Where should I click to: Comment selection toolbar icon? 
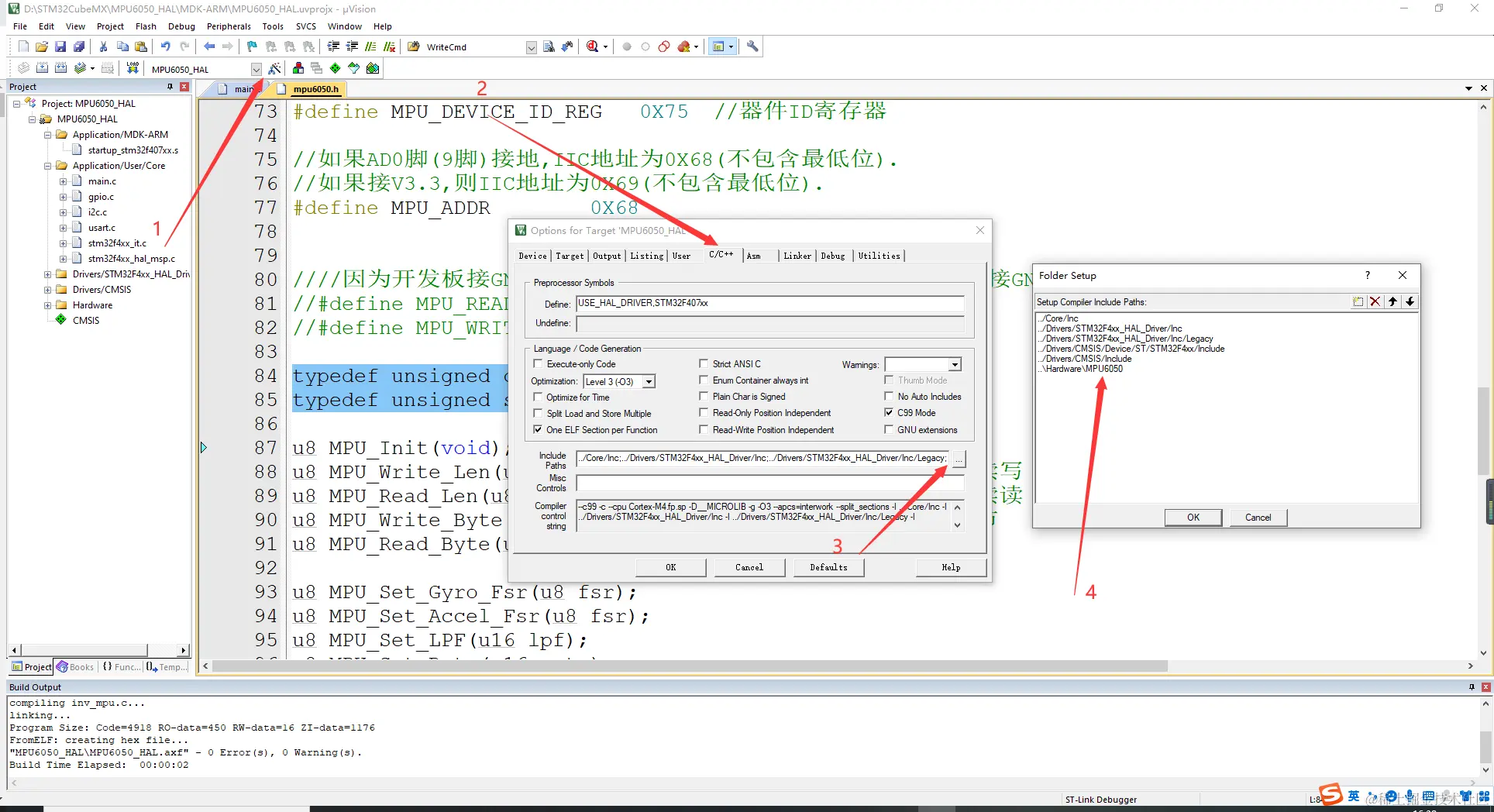(370, 46)
